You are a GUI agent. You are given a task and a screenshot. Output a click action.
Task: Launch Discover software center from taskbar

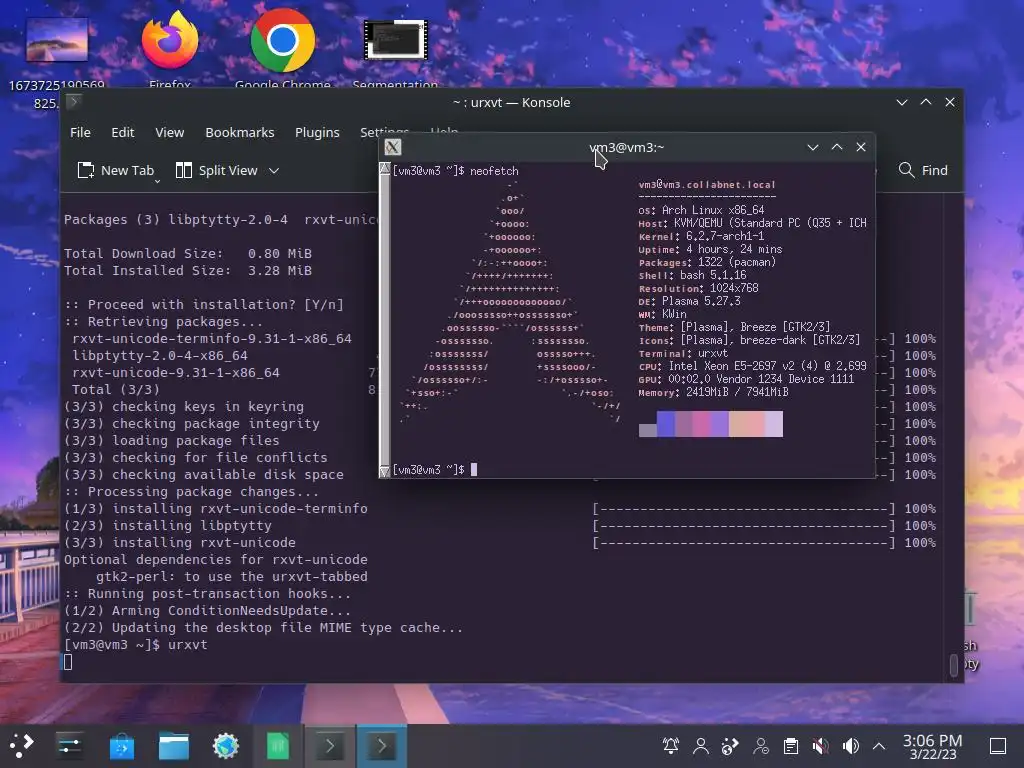pyautogui.click(x=121, y=746)
